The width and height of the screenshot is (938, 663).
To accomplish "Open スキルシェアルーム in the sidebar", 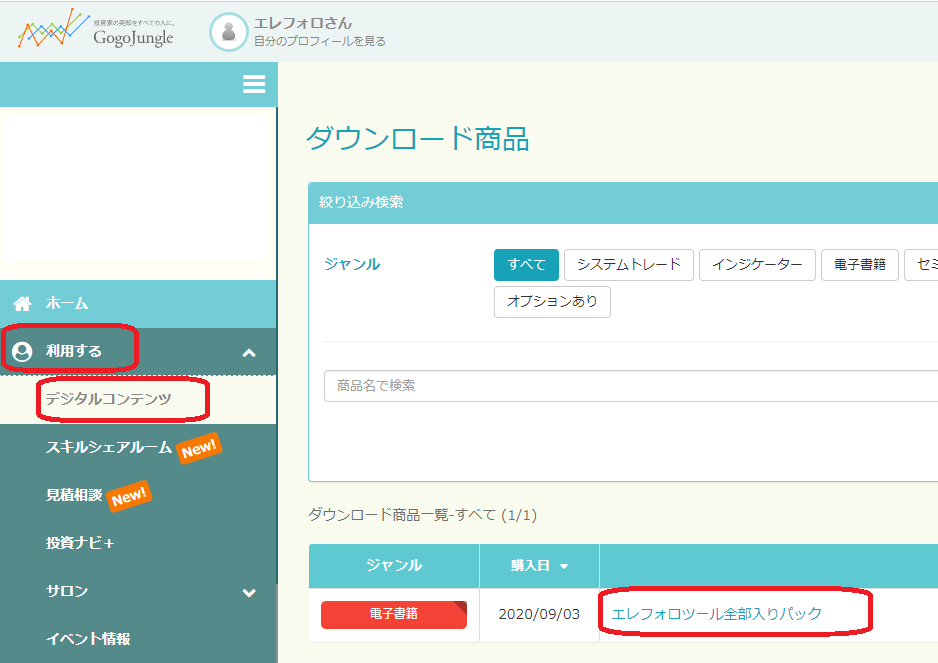I will pyautogui.click(x=109, y=447).
